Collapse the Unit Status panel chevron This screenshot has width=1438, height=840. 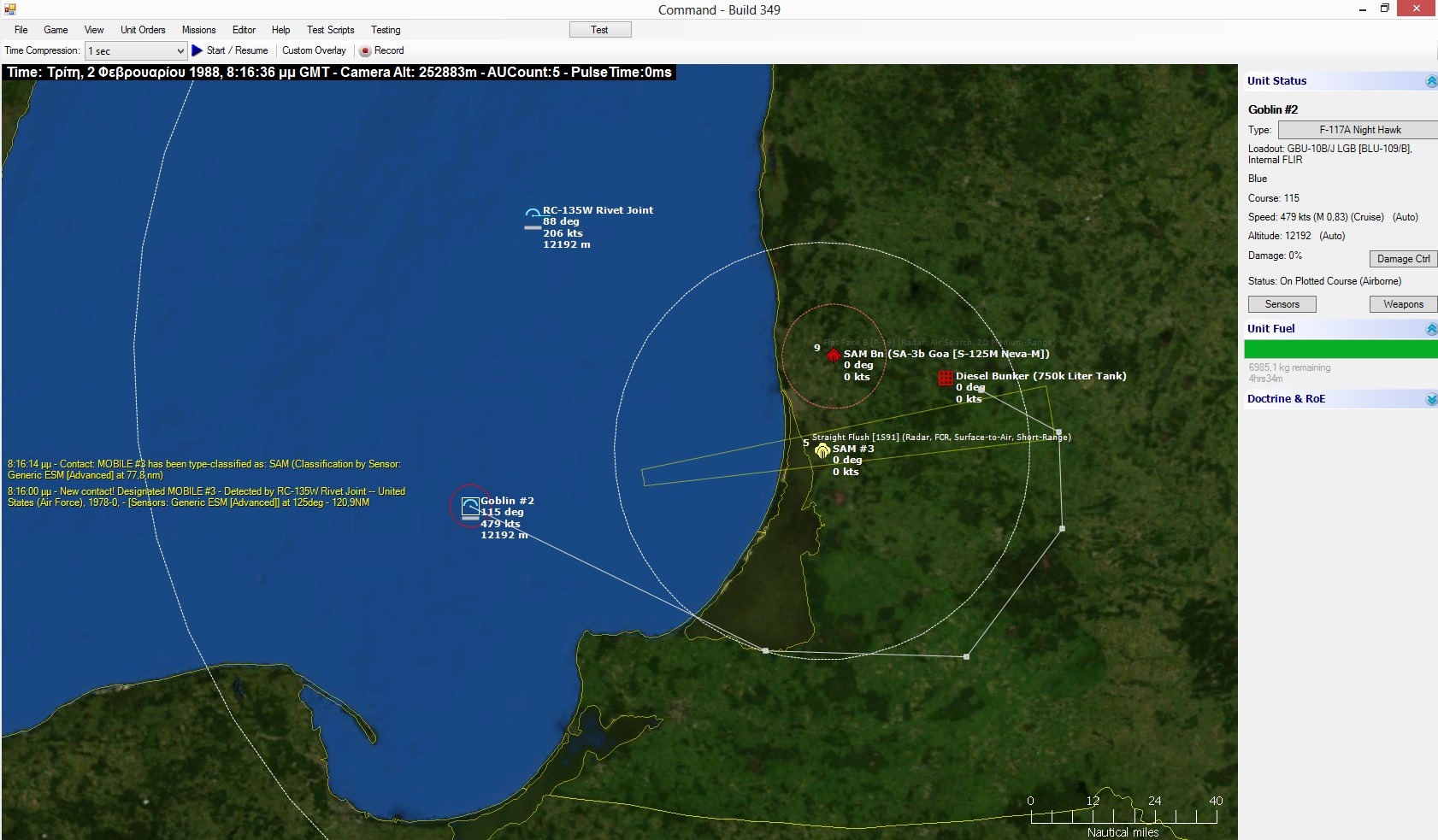tap(1430, 81)
